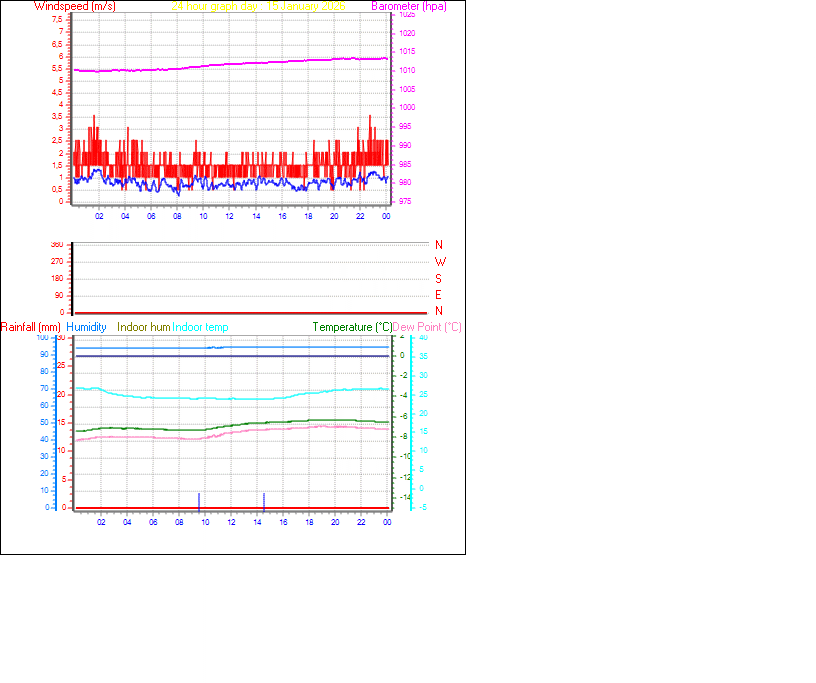Toggle the Rainfall (mm) display
816x683 pixels.
click(x=32, y=326)
